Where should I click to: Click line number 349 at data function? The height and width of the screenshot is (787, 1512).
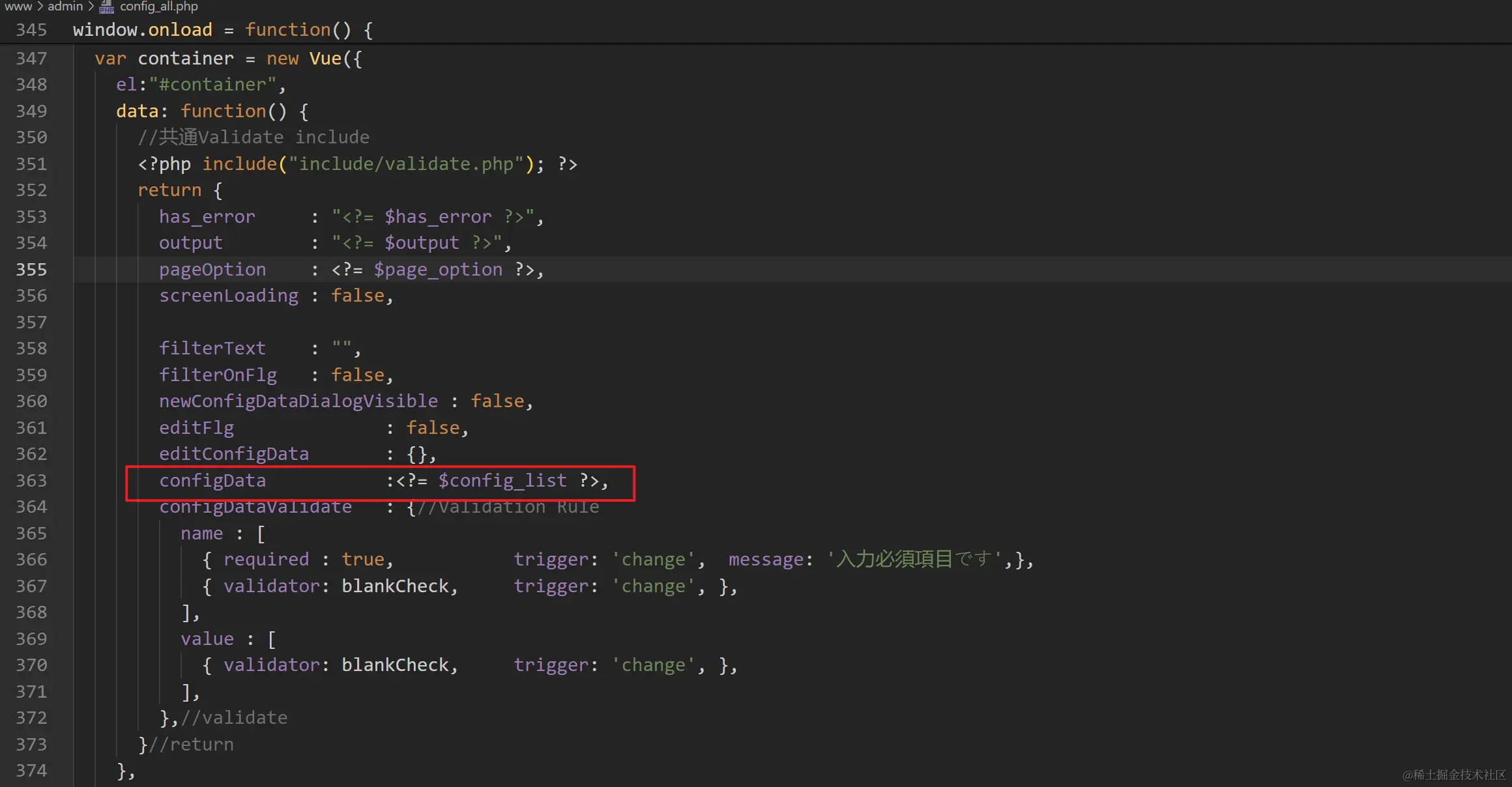point(31,111)
